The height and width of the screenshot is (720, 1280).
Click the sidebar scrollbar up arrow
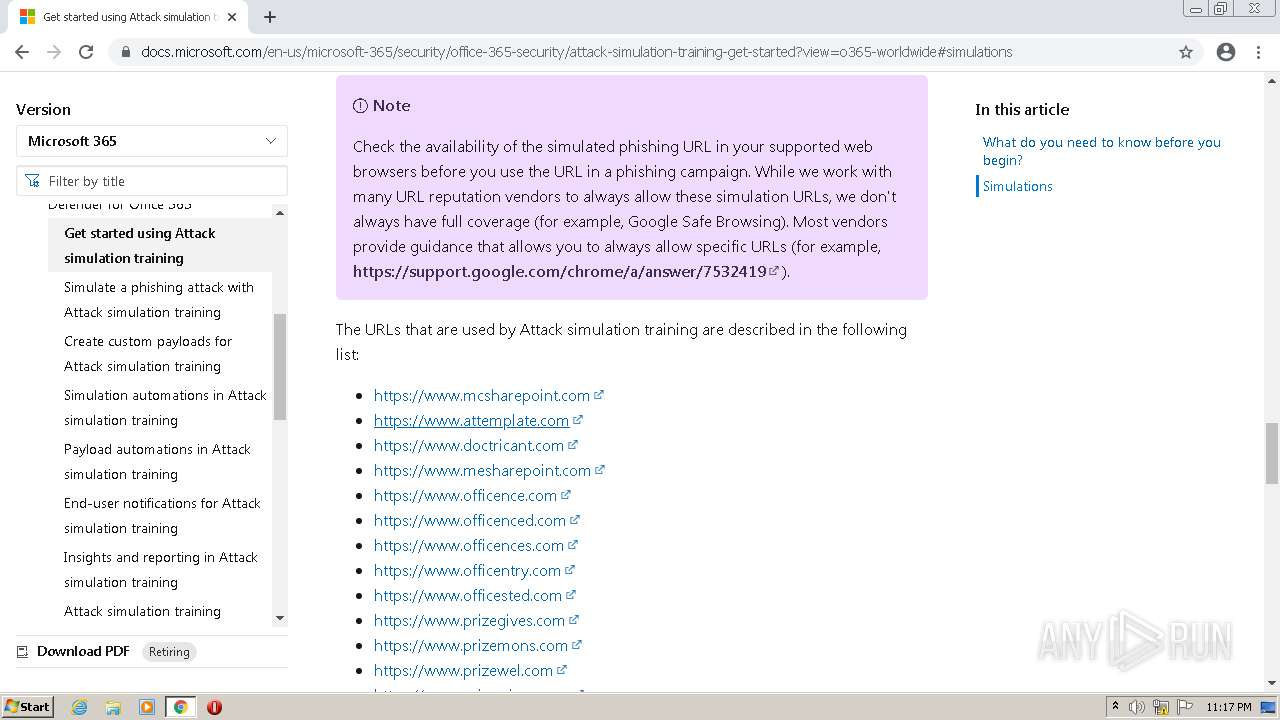coord(279,213)
